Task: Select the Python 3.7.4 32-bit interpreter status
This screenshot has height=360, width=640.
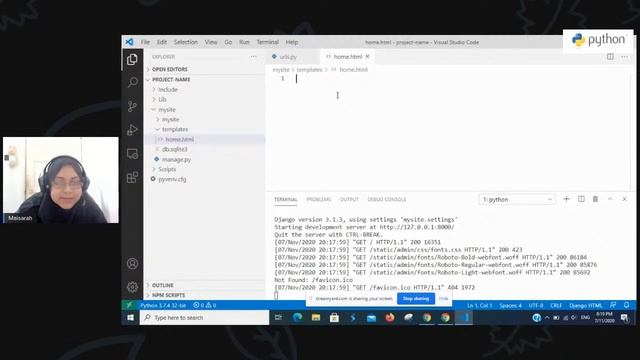Action: [x=163, y=305]
